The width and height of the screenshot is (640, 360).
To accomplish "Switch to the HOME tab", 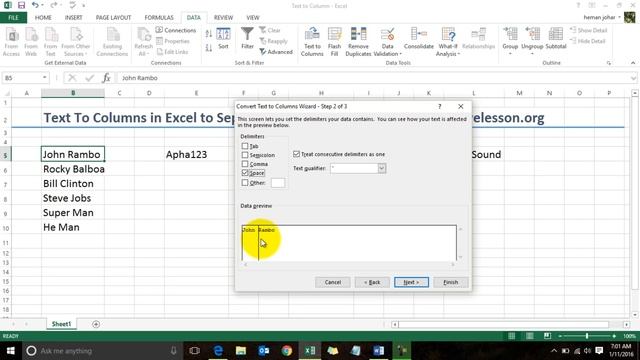I will 43,18.
